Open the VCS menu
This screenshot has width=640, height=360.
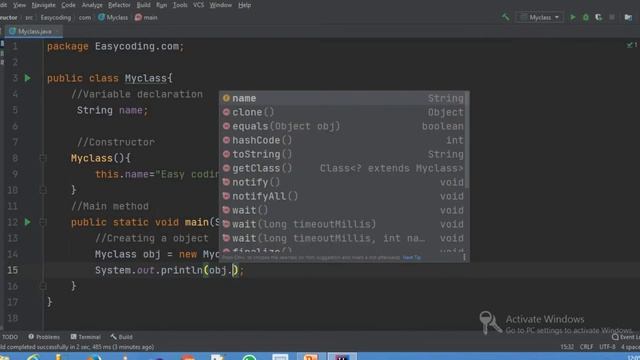[x=198, y=5]
